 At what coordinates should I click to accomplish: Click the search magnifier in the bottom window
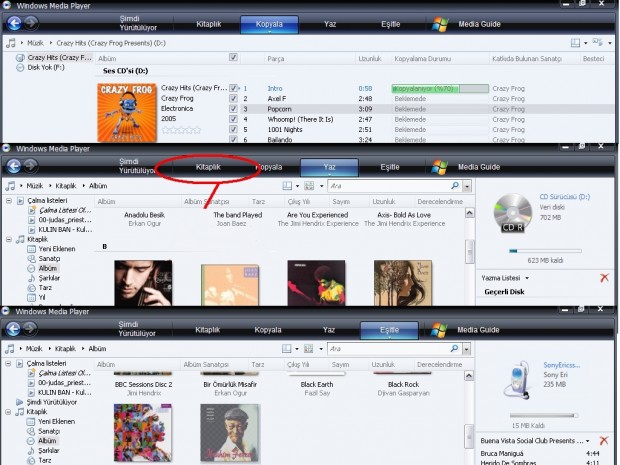(x=454, y=348)
